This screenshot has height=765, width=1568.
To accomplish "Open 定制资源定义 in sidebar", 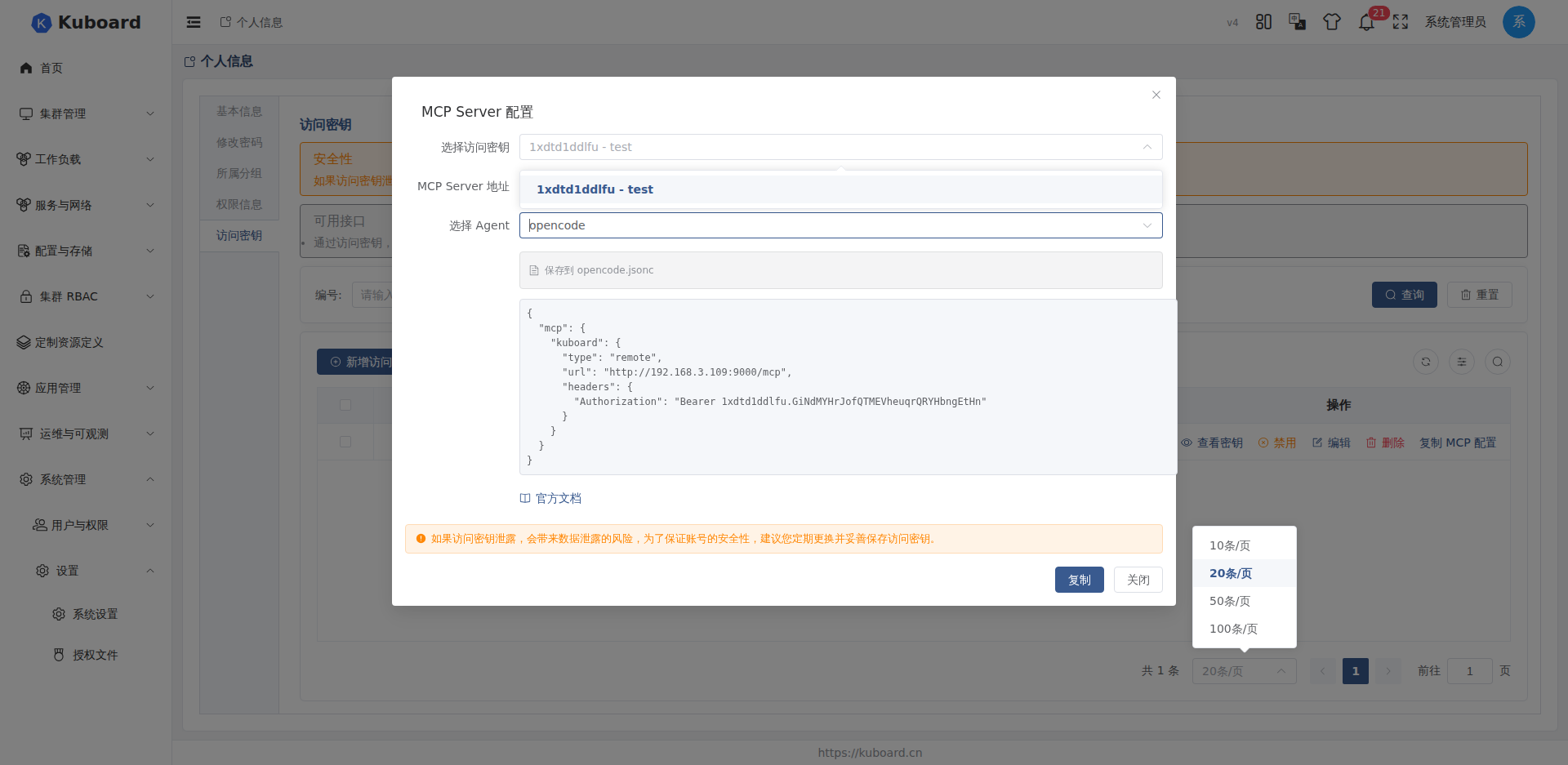I will coord(86,342).
